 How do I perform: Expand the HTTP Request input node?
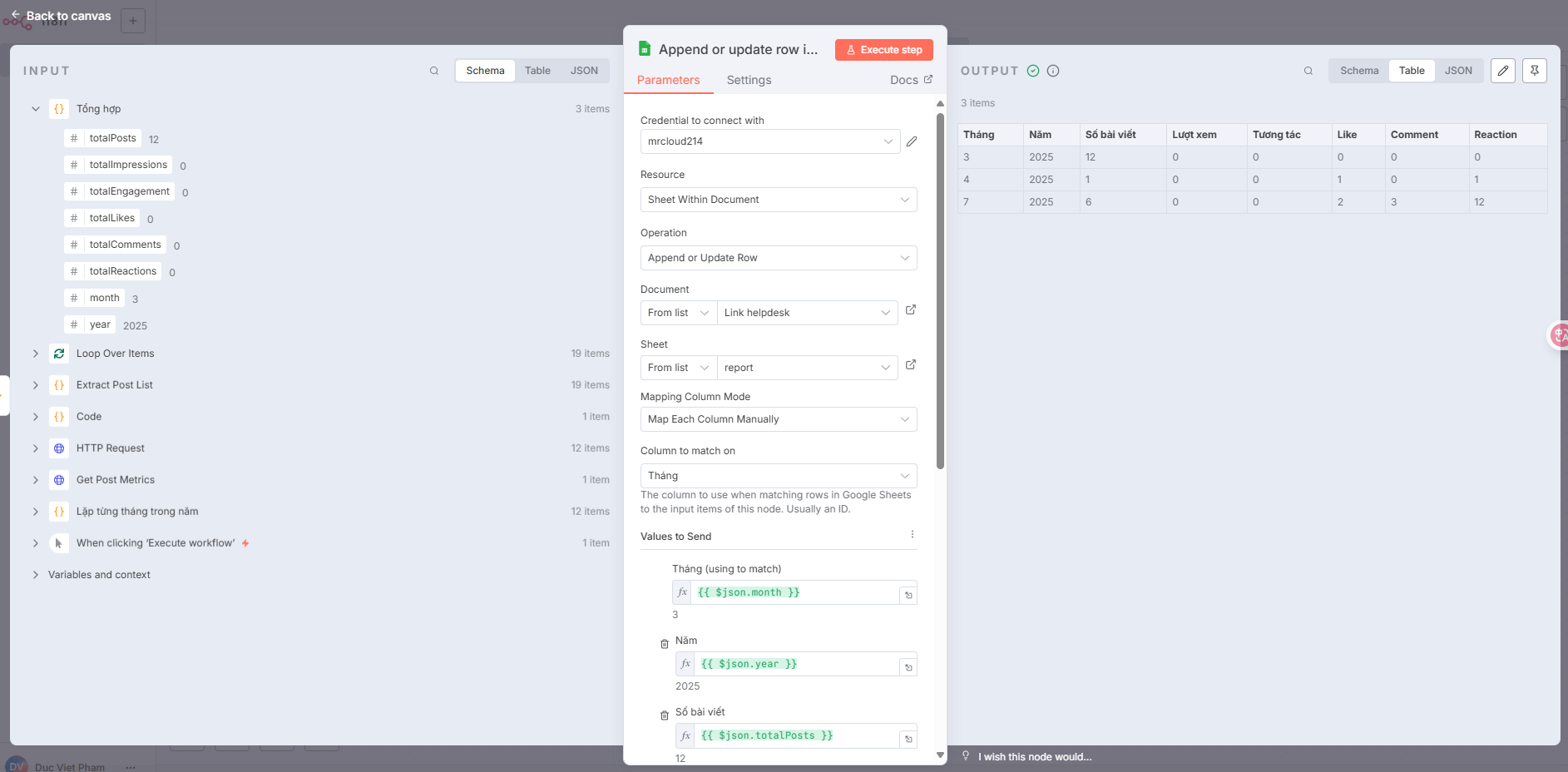36,448
